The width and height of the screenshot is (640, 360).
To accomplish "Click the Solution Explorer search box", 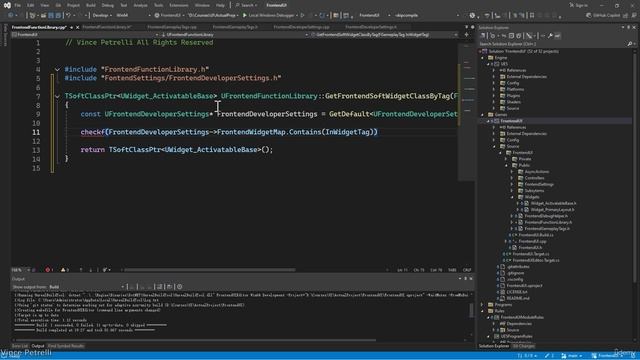I will tap(555, 44).
